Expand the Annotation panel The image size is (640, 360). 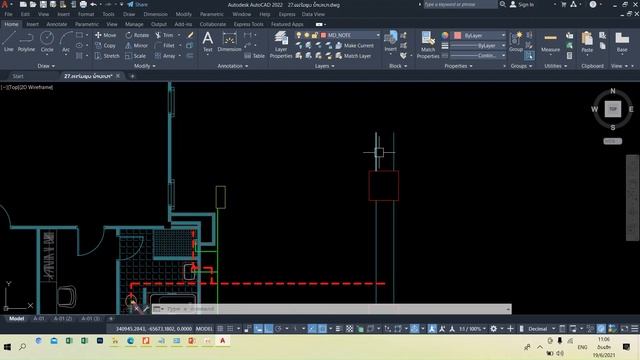click(x=233, y=66)
